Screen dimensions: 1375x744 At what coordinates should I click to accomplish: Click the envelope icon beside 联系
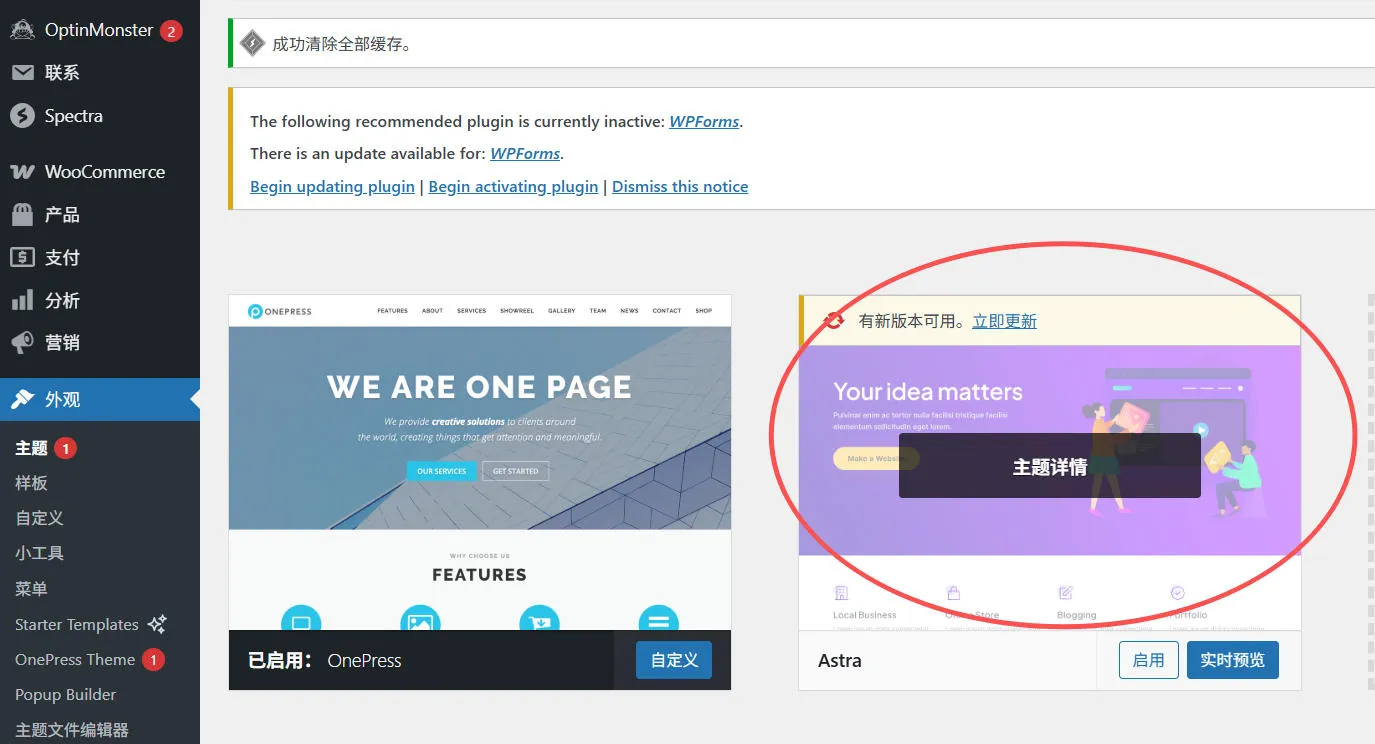[22, 73]
